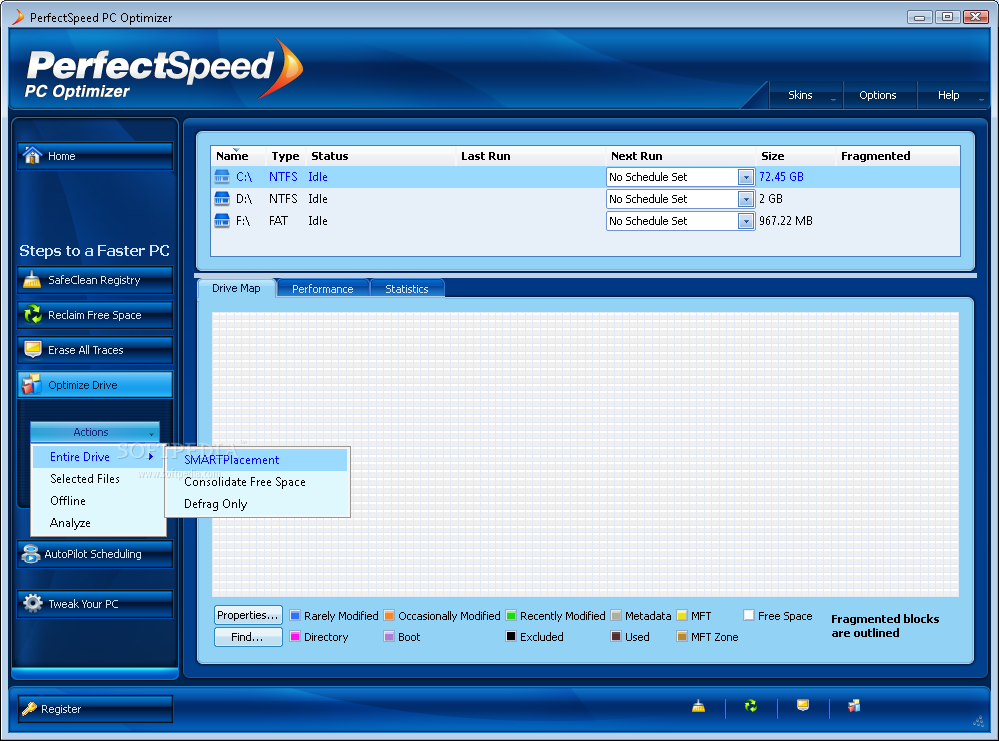Open the Help dropdown menu
Viewport: 999px width, 741px height.
pyautogui.click(x=952, y=95)
